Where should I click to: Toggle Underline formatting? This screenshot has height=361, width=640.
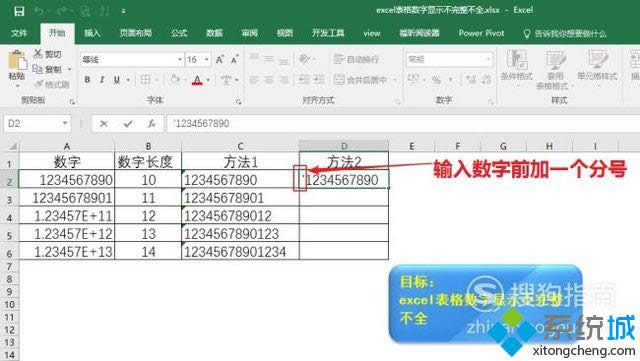click(117, 80)
